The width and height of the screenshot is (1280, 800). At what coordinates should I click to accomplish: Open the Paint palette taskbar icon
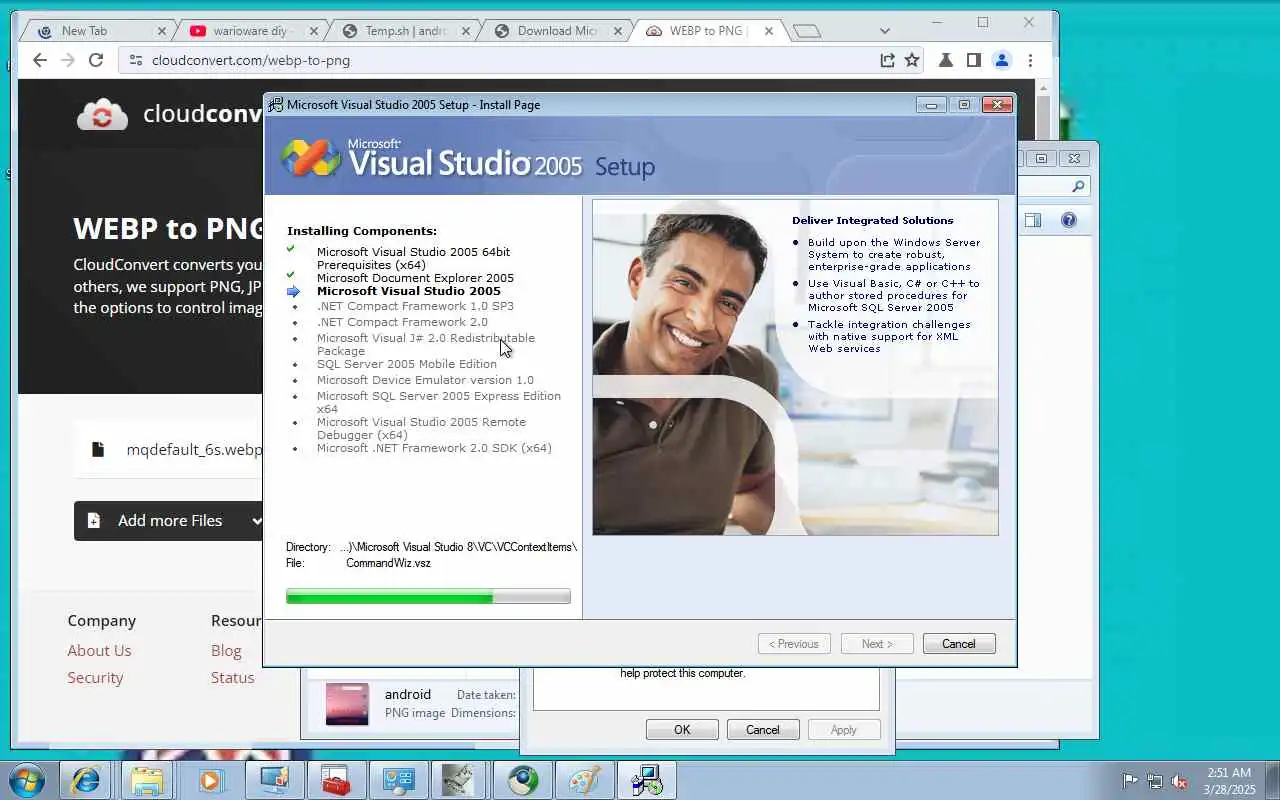585,780
